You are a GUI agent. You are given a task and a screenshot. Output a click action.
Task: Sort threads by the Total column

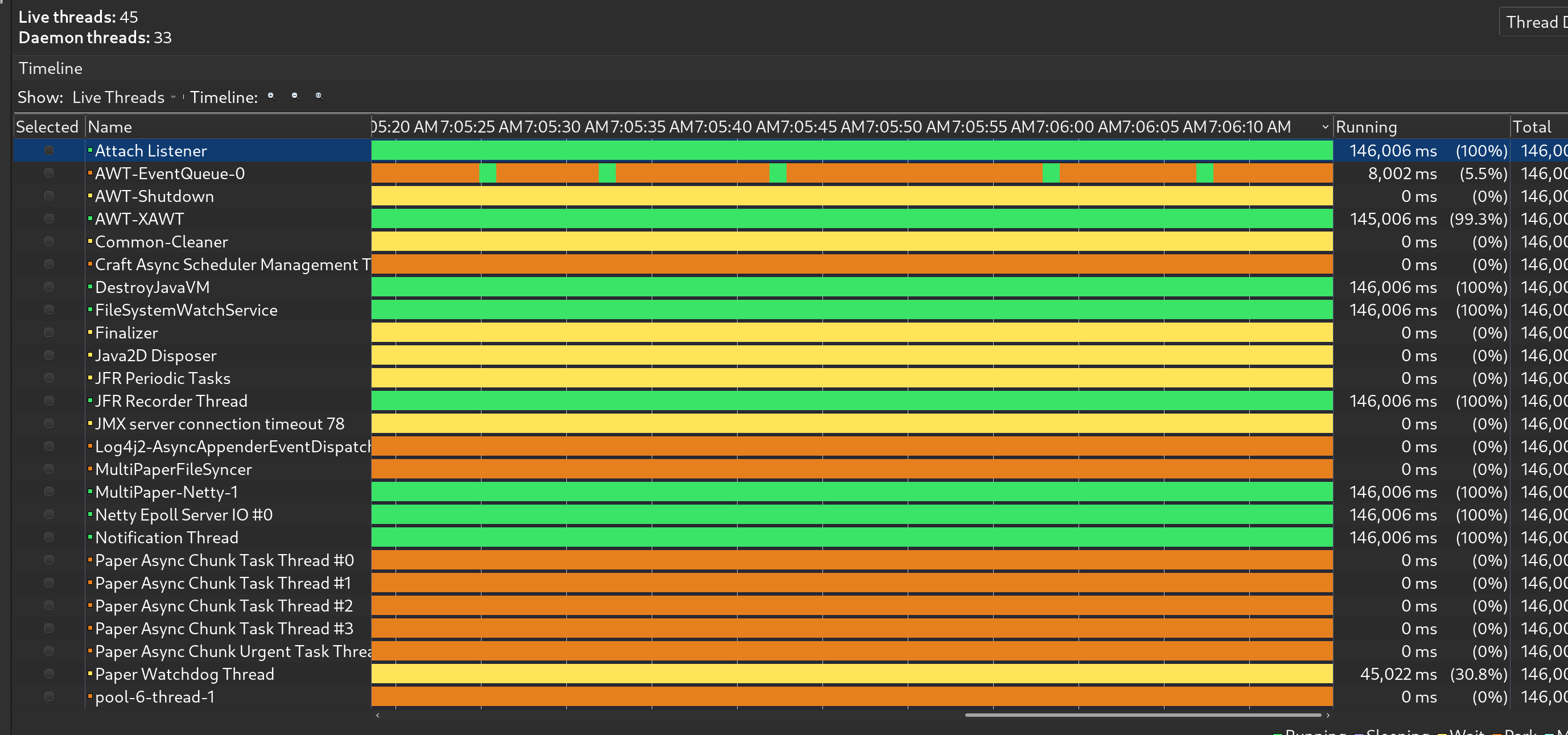(x=1533, y=126)
